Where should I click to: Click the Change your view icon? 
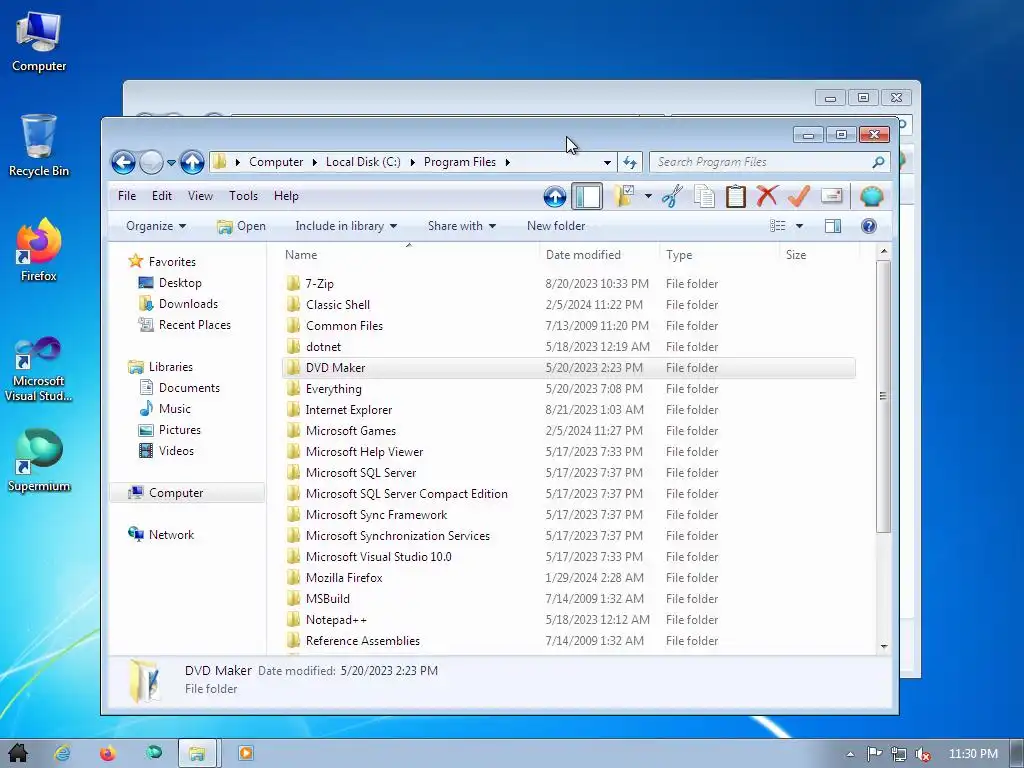[777, 226]
